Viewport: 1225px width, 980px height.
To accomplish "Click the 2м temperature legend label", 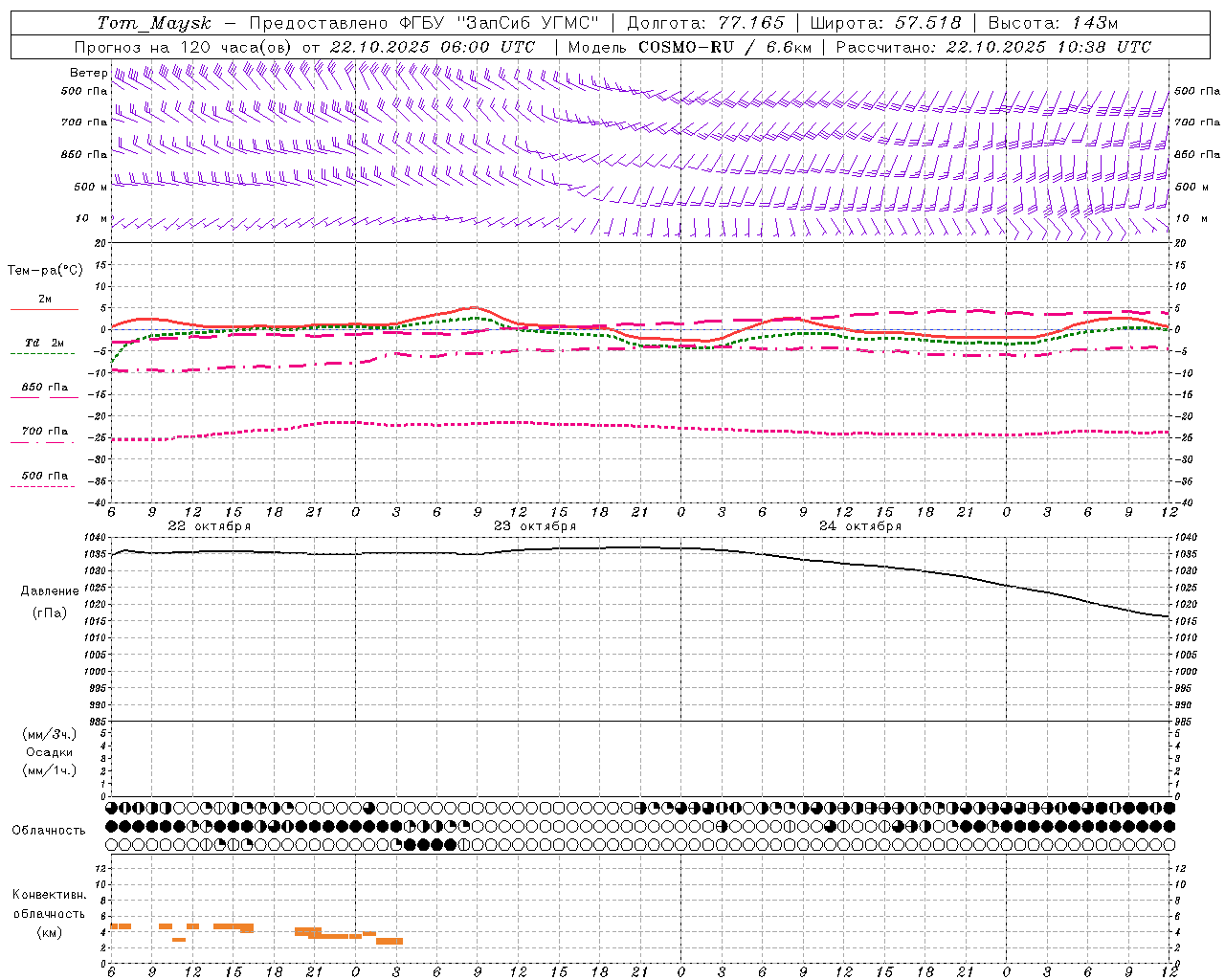I will (45, 300).
